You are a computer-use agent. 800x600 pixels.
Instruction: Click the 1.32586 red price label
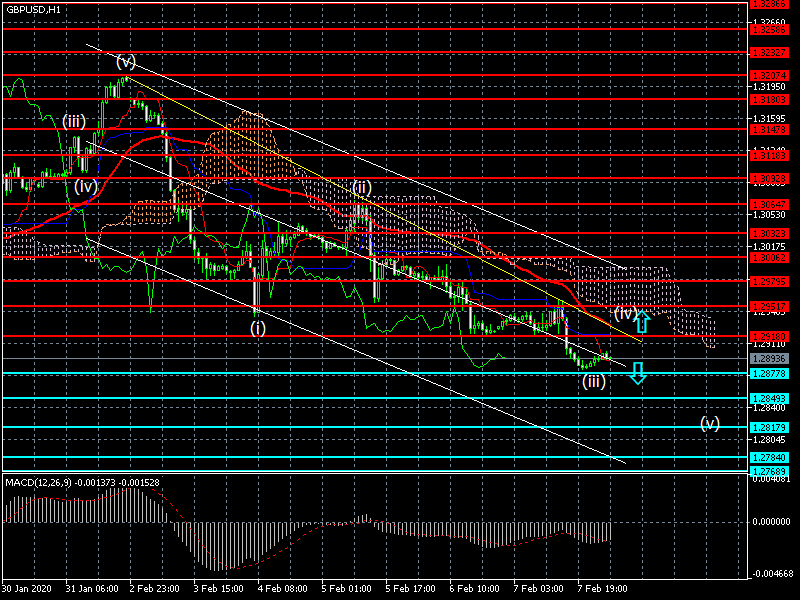(769, 29)
